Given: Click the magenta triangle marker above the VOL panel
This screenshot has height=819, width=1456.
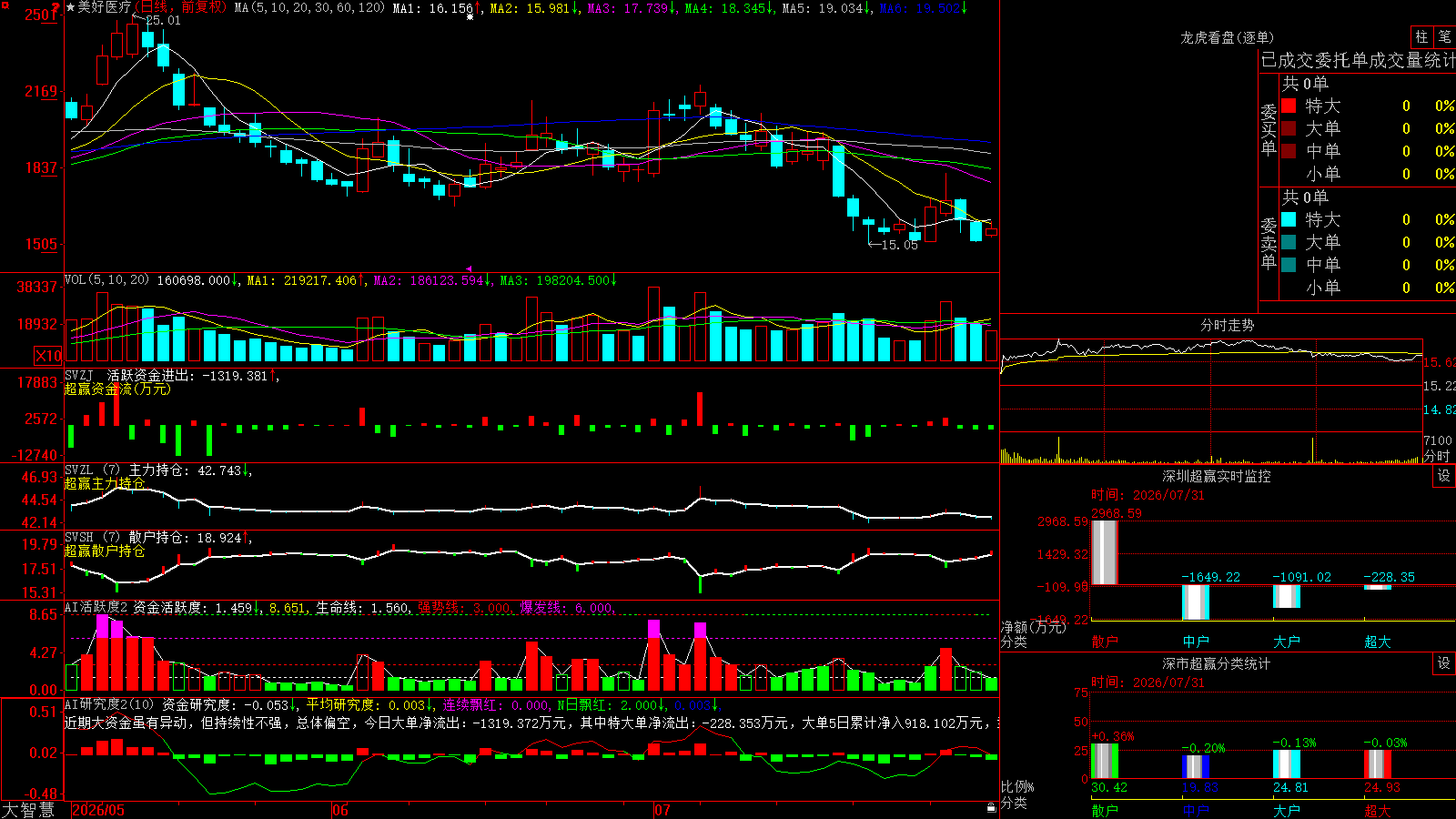Looking at the screenshot, I should 469,268.
